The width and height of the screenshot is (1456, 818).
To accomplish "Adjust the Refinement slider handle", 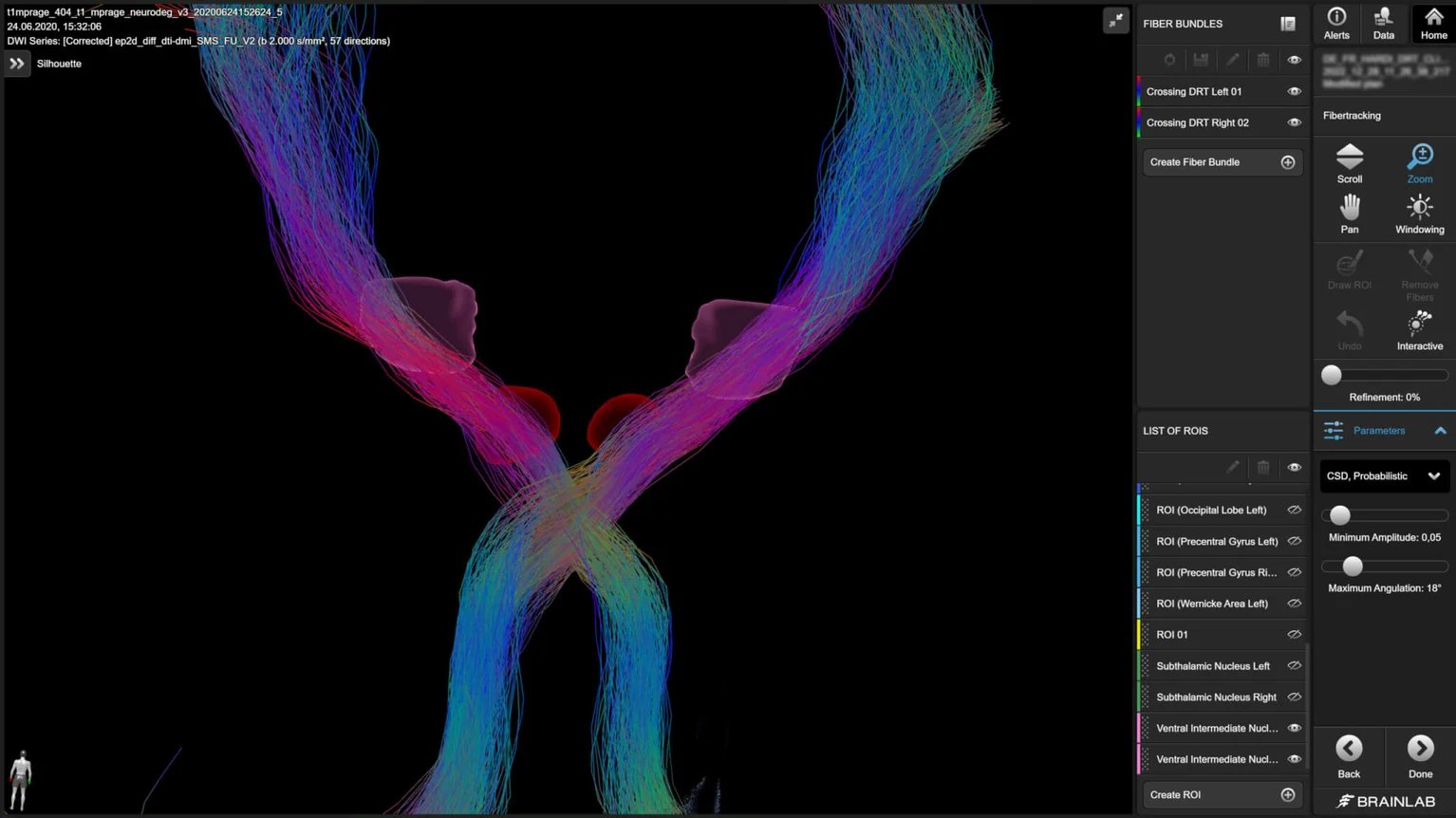I will point(1332,375).
